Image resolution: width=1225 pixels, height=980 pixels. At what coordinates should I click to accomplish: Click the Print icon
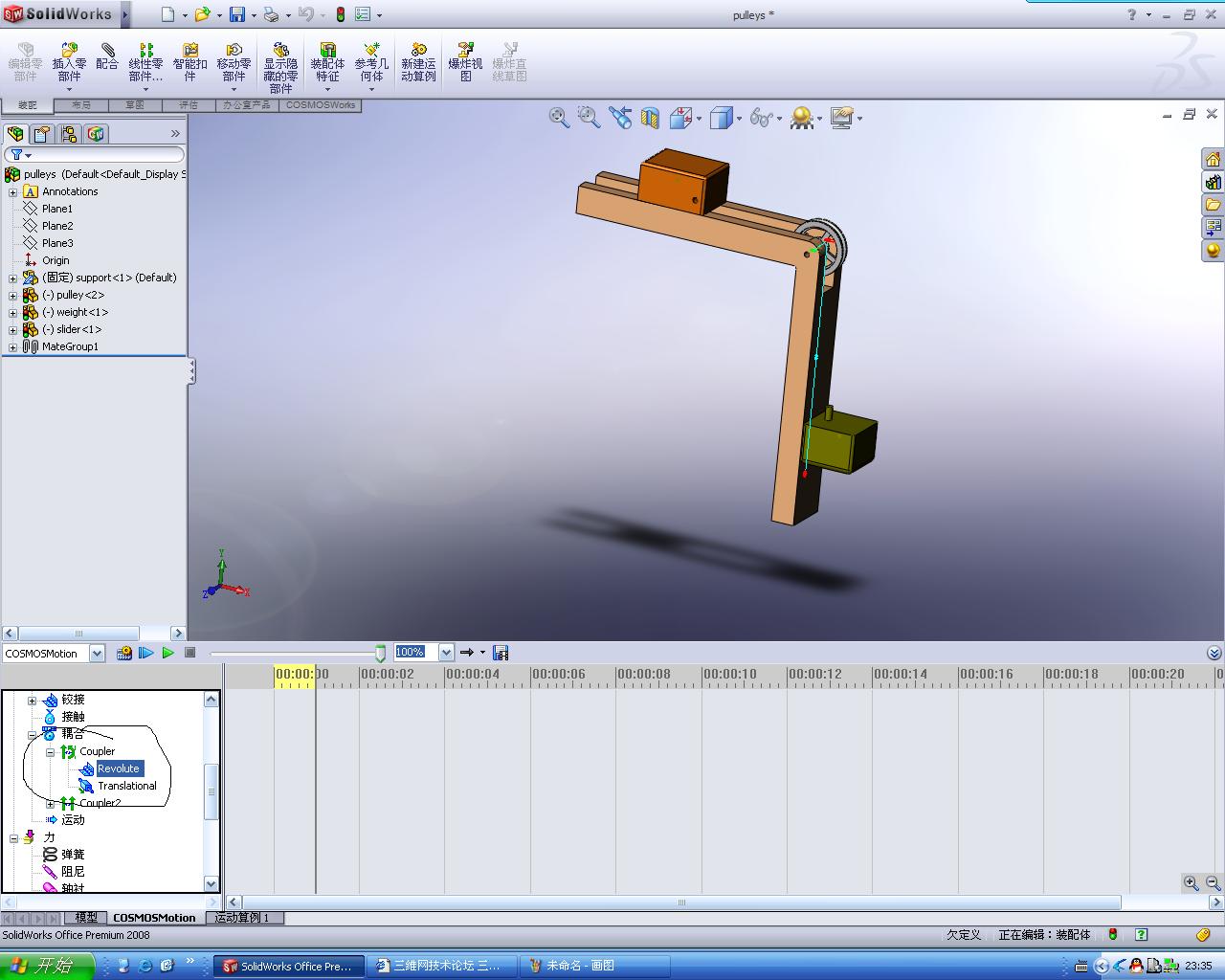tap(271, 14)
